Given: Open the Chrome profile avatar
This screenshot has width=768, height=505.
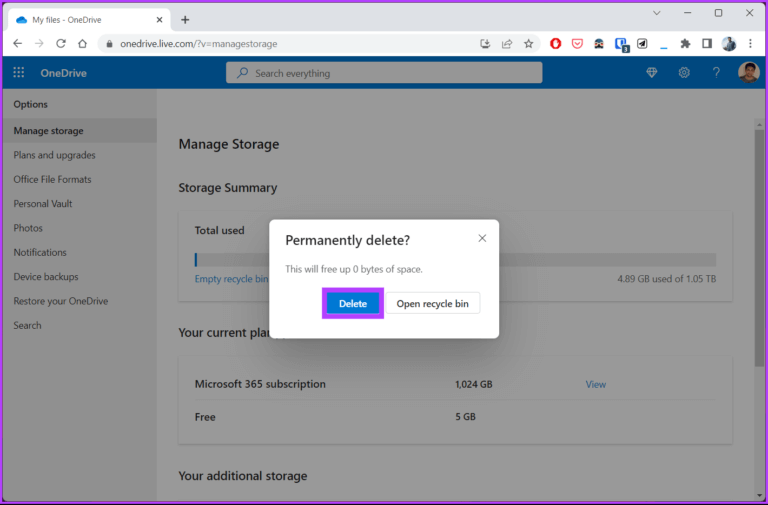Looking at the screenshot, I should point(729,44).
